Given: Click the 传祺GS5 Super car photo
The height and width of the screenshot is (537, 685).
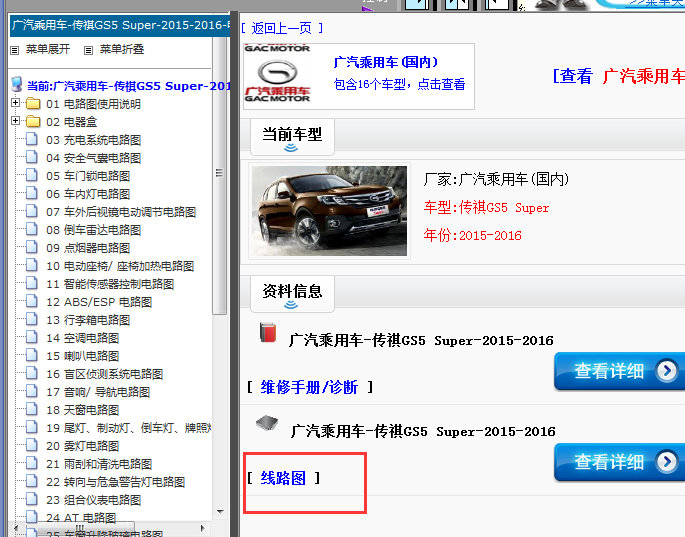Looking at the screenshot, I should (329, 211).
